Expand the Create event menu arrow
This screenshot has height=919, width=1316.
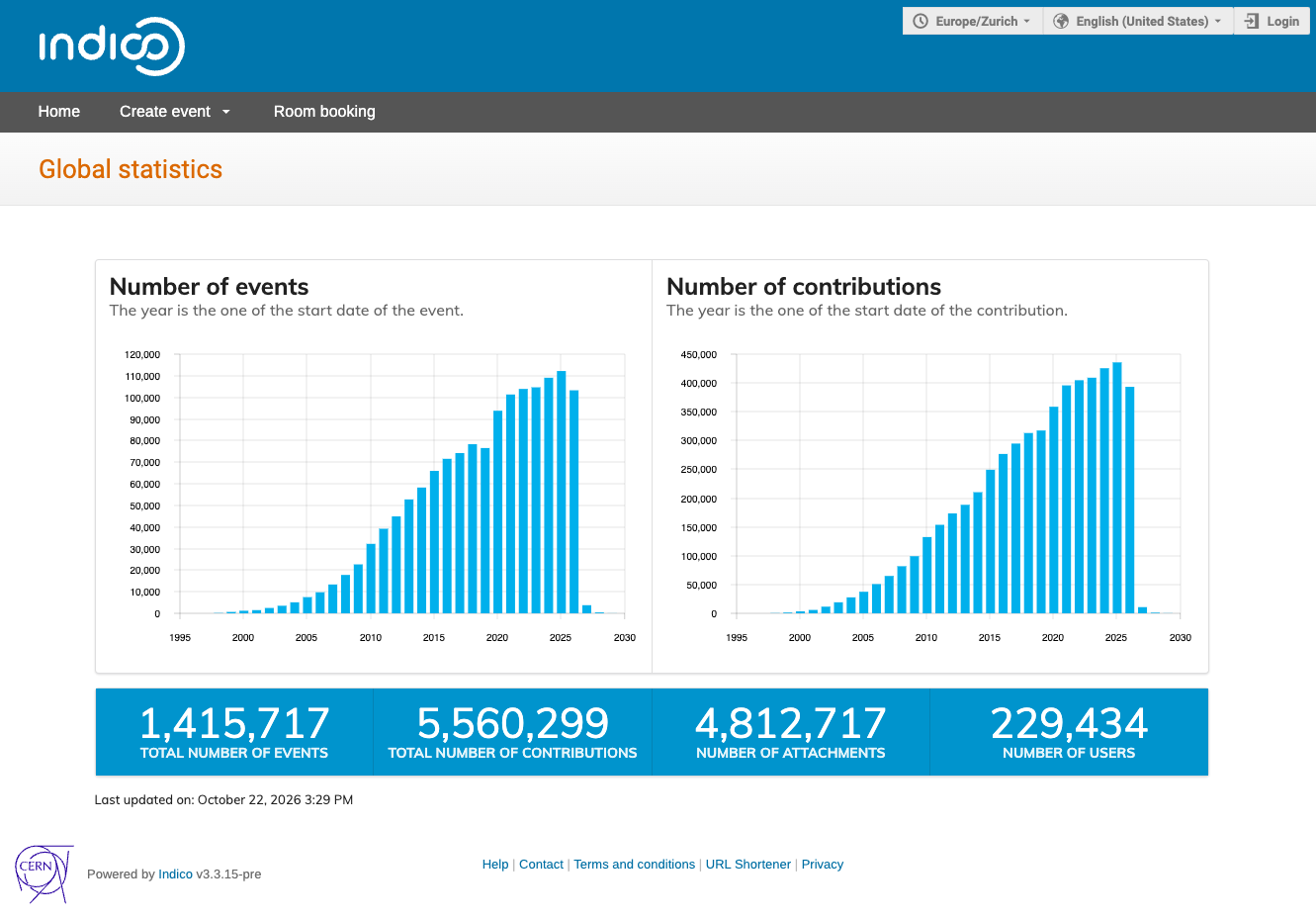(226, 112)
